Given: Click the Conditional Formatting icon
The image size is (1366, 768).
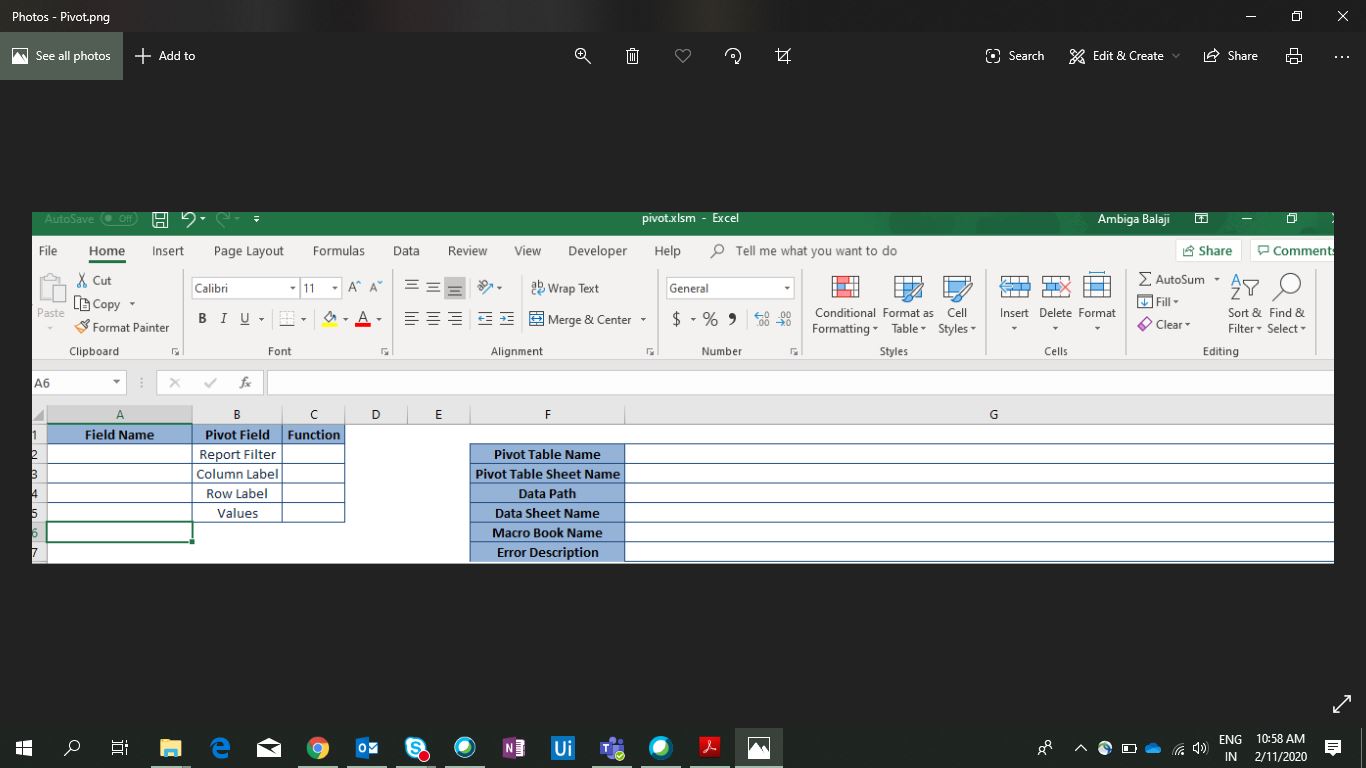Looking at the screenshot, I should pos(845,288).
